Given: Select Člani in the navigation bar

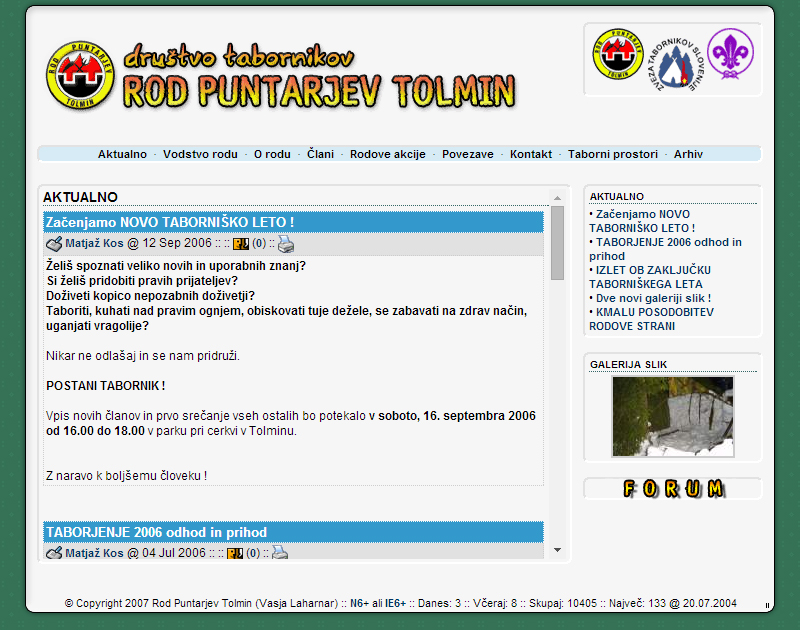Looking at the screenshot, I should point(320,154).
